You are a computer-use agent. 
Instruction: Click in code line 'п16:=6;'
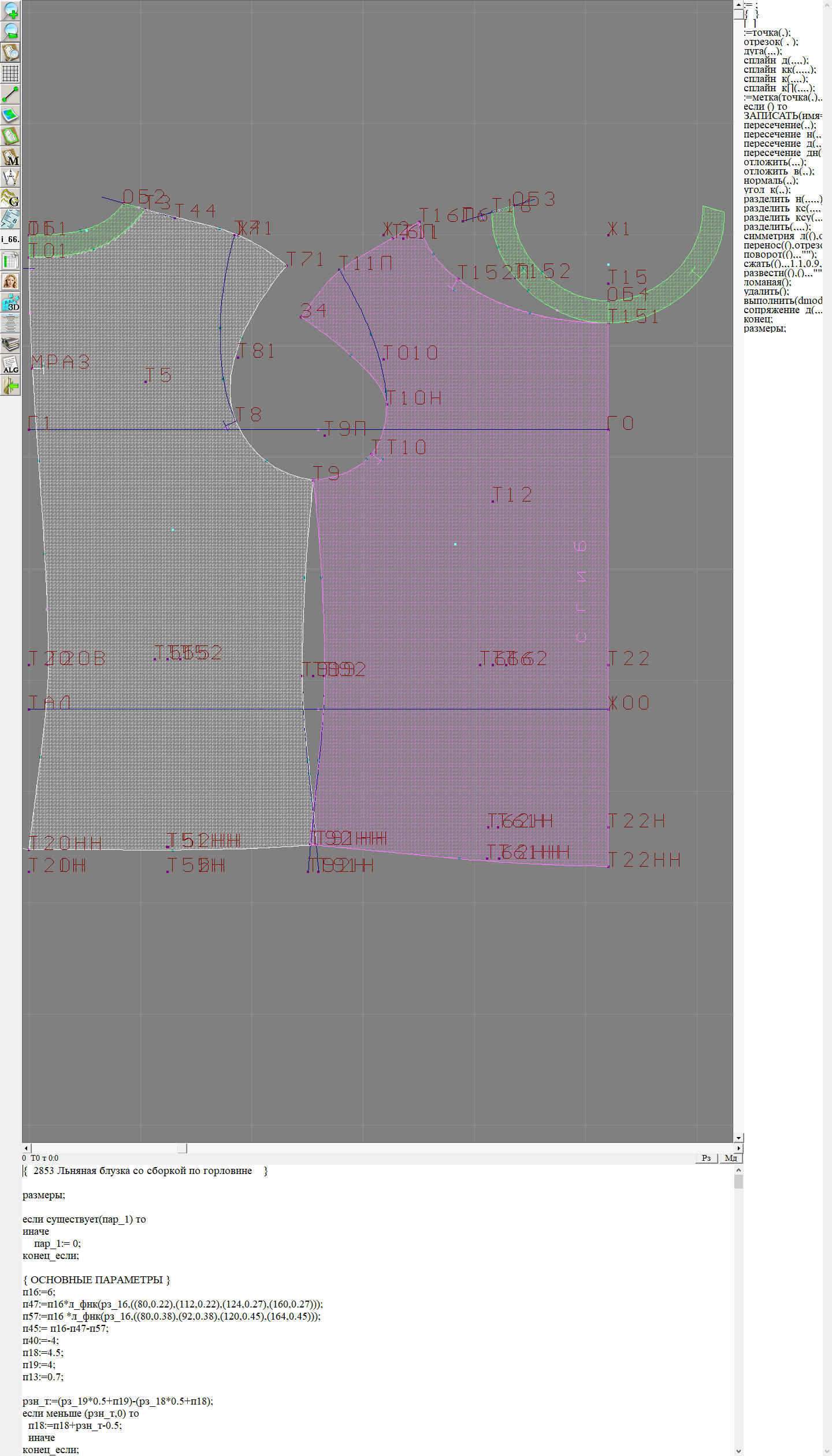pyautogui.click(x=39, y=1292)
